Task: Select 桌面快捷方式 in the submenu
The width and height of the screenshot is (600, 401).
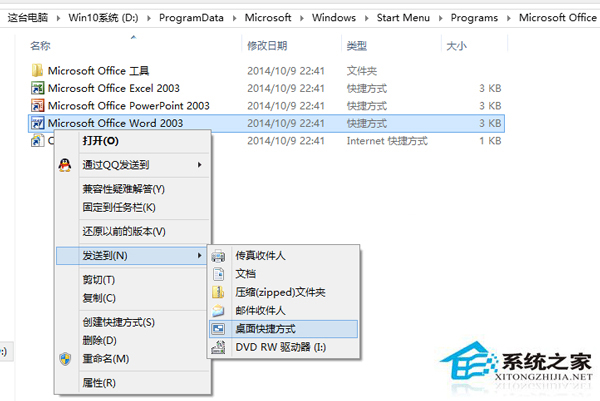Action: click(x=265, y=329)
